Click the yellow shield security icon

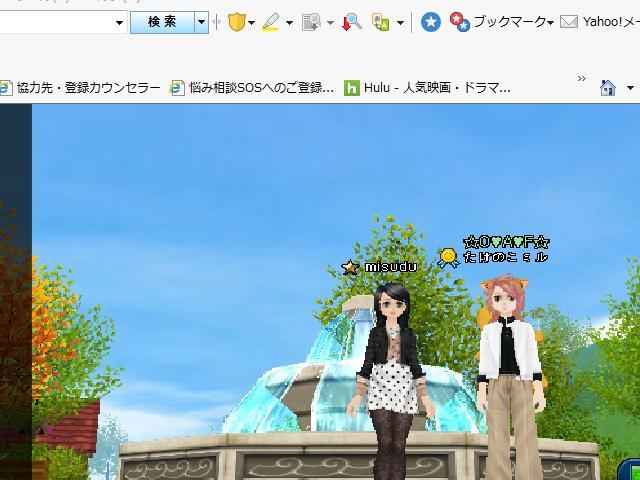pos(236,22)
